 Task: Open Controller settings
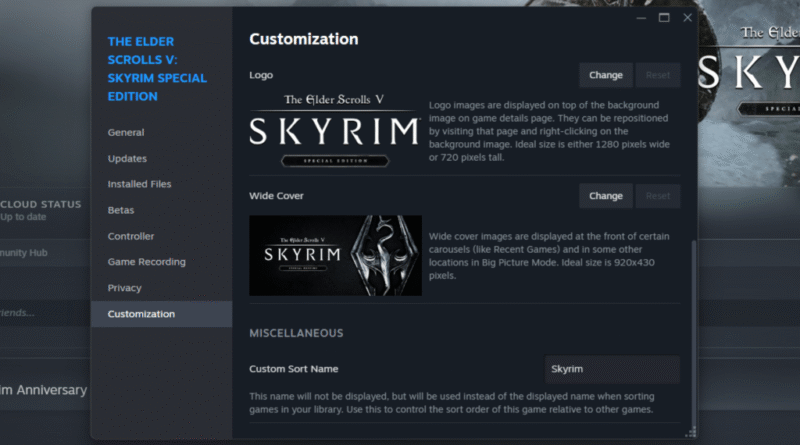161,236
